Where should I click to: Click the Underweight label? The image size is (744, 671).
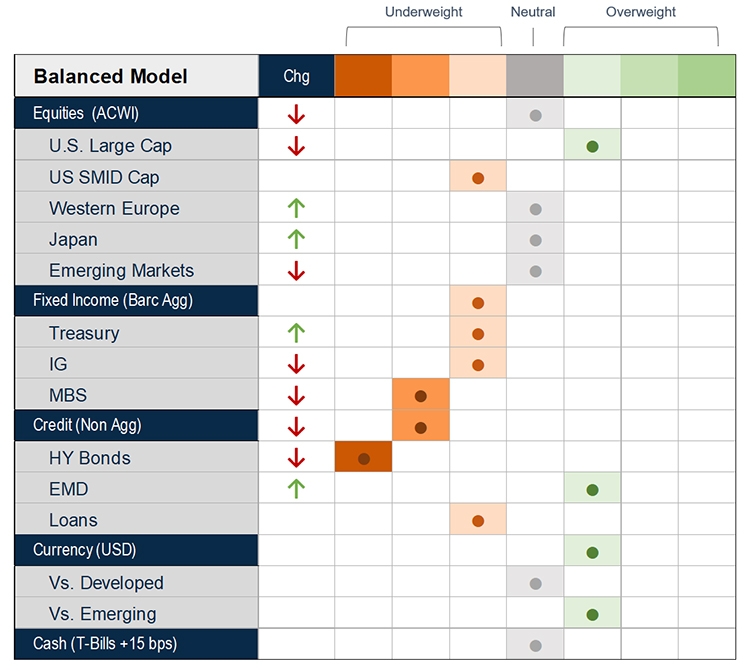[x=423, y=12]
